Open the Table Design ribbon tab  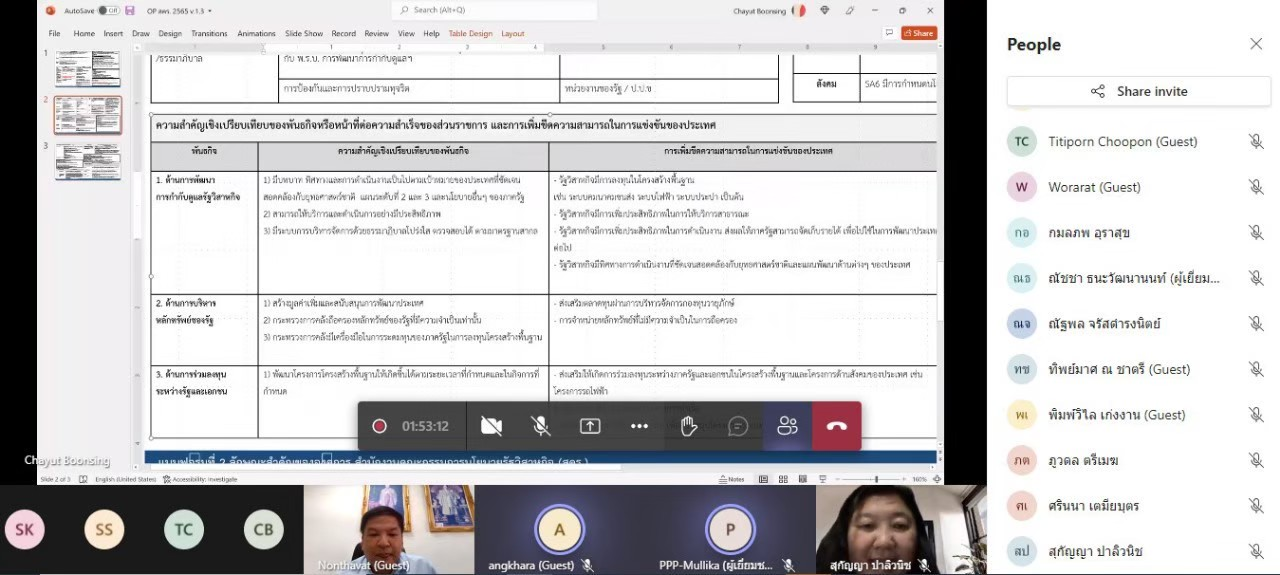470,33
